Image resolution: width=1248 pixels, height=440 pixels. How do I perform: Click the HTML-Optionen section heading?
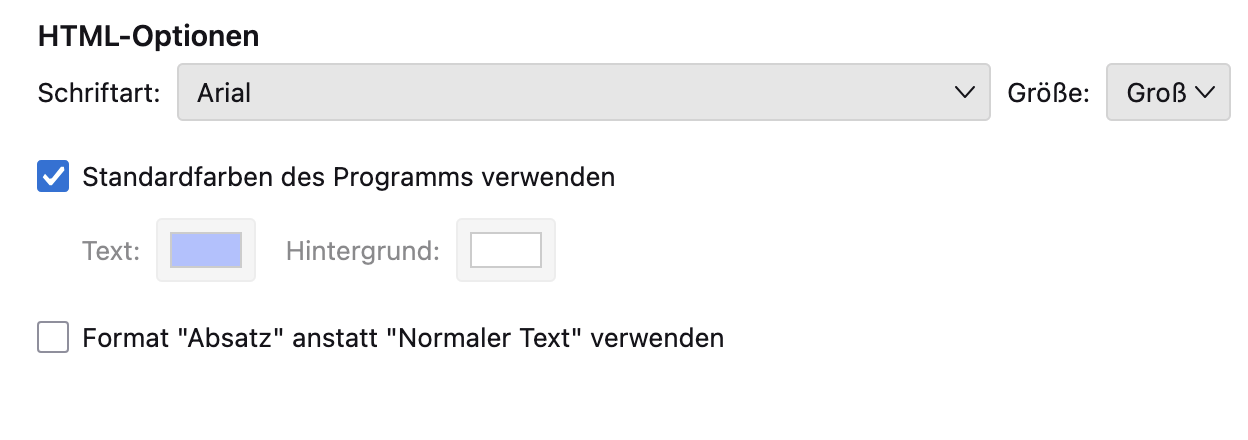click(x=148, y=37)
